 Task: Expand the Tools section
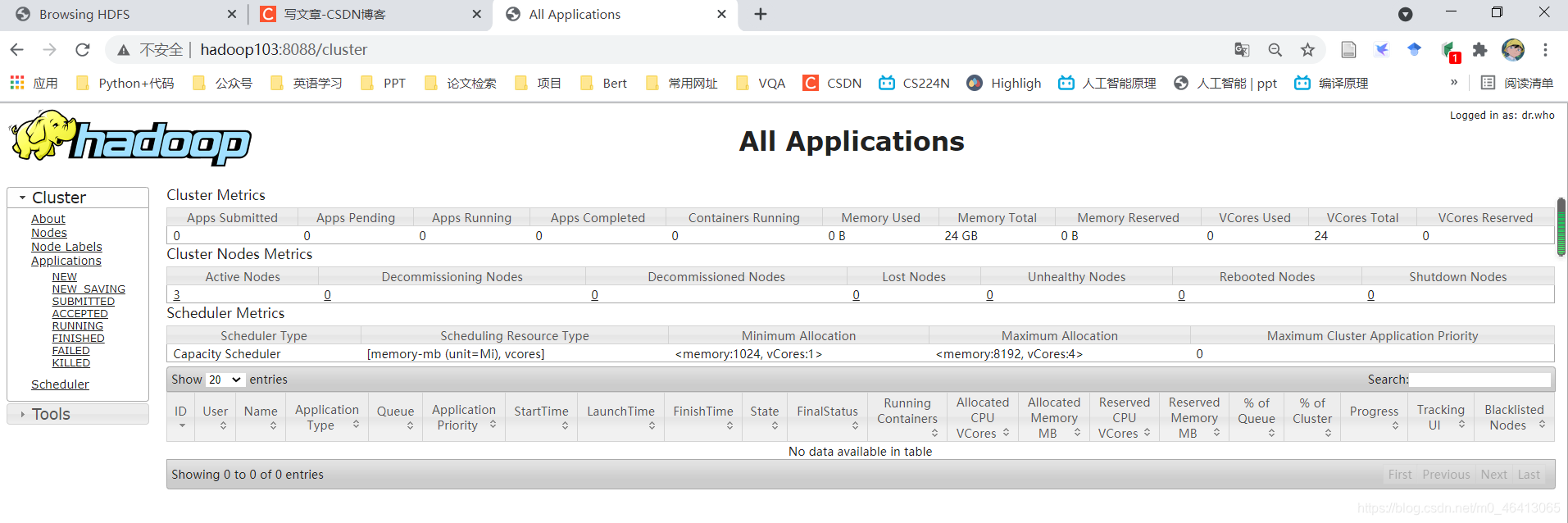coord(78,414)
